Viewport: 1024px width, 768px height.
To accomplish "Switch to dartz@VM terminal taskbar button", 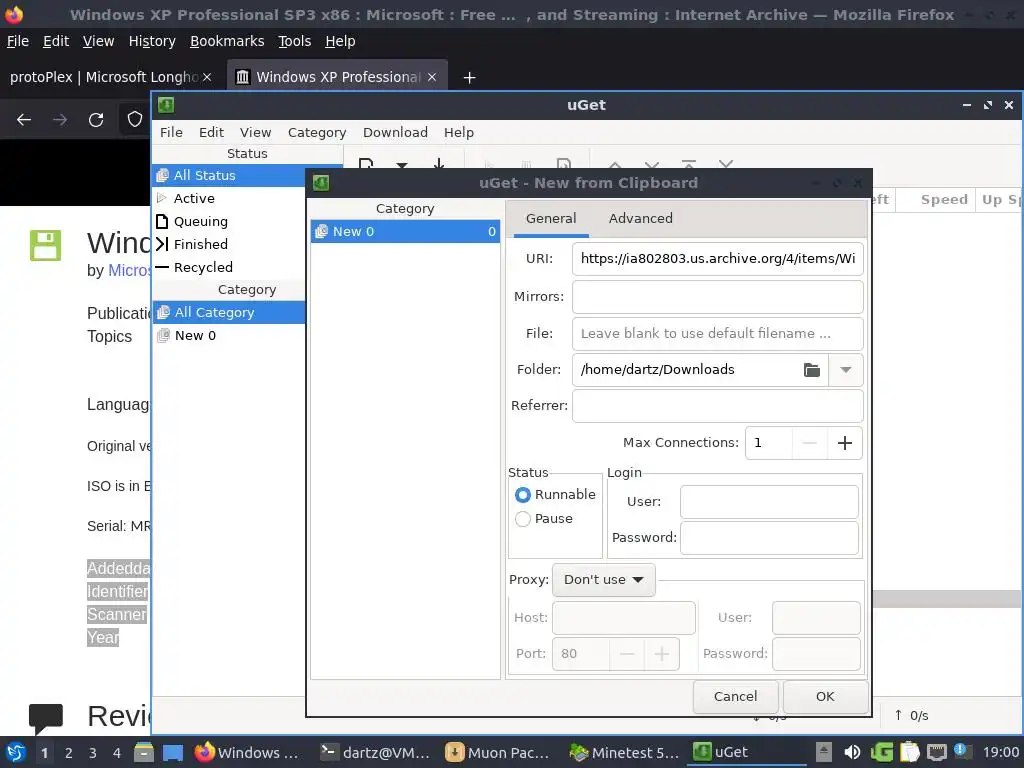I will pyautogui.click(x=375, y=752).
